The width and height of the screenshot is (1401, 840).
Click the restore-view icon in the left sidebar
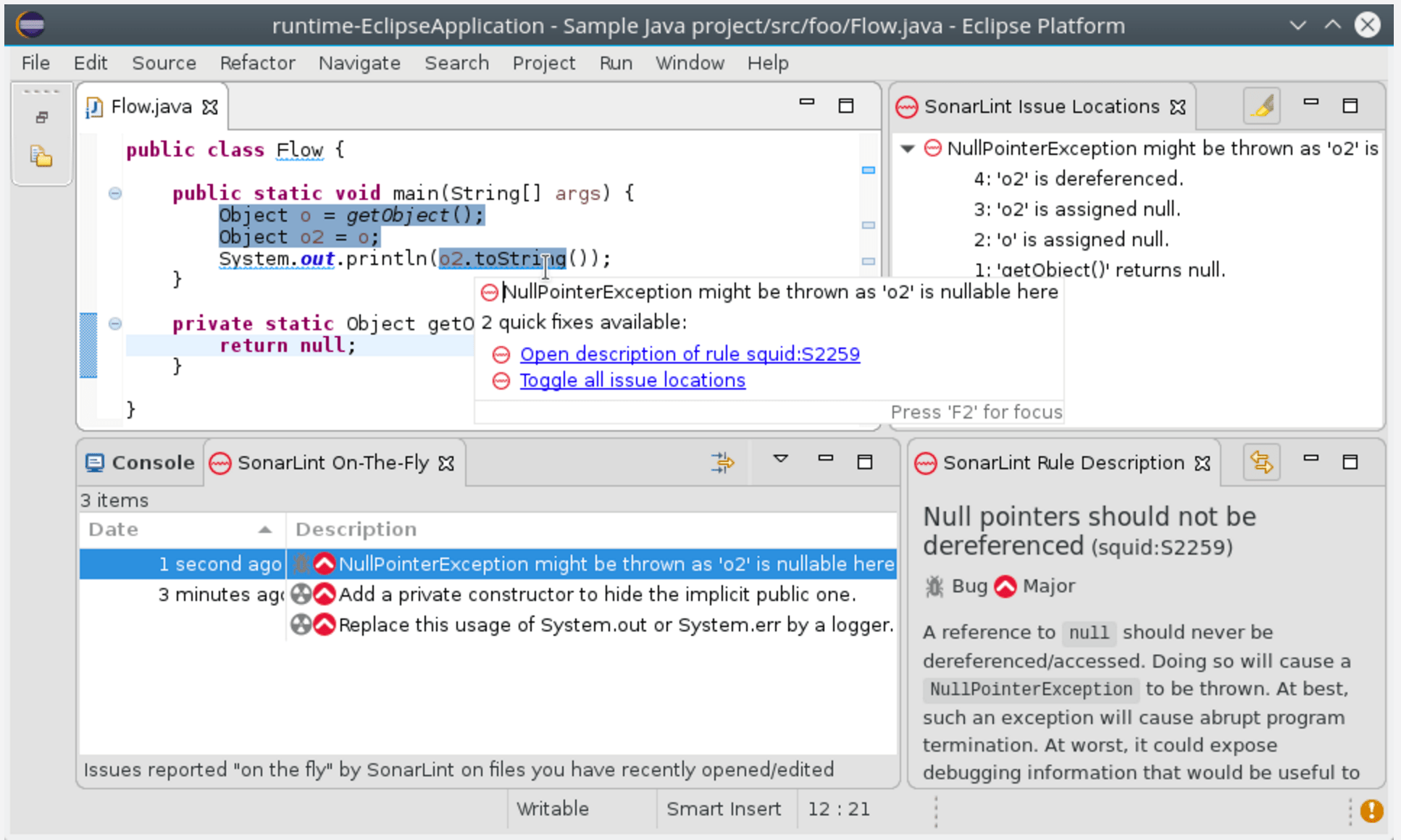coord(41,116)
